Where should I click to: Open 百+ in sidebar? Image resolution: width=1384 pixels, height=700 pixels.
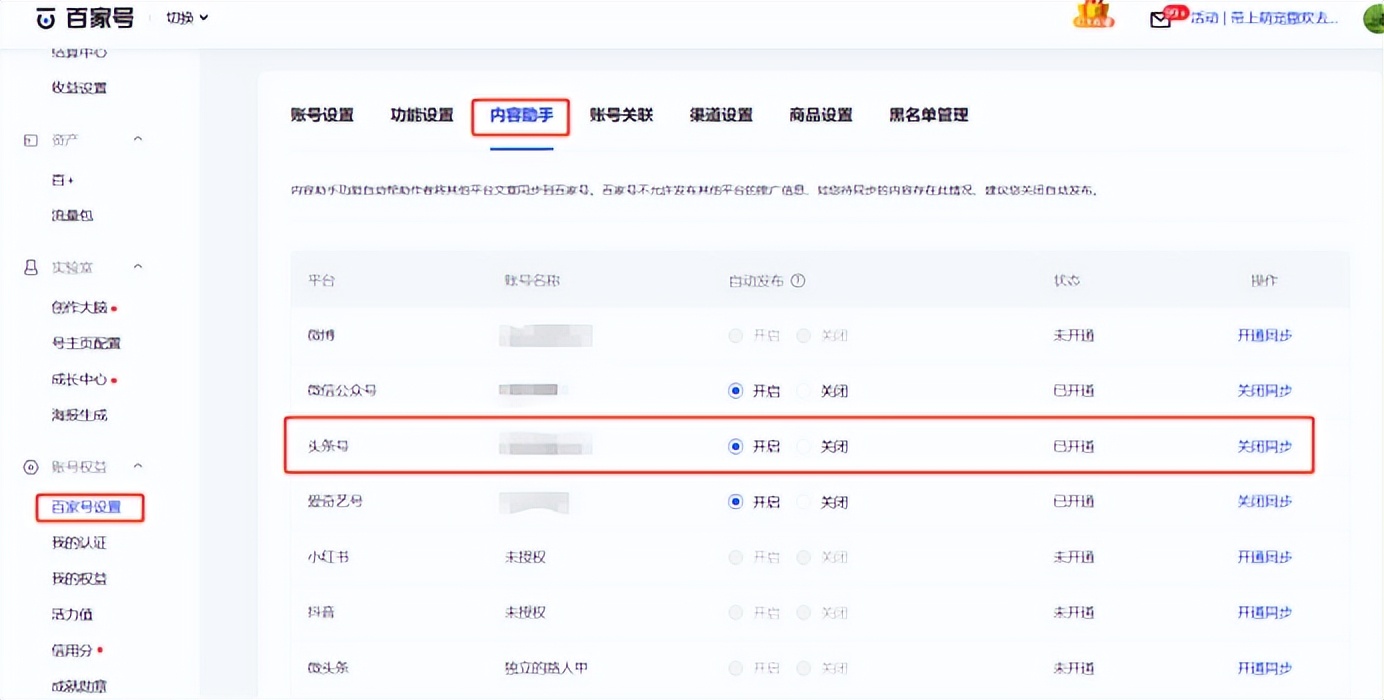pyautogui.click(x=63, y=180)
